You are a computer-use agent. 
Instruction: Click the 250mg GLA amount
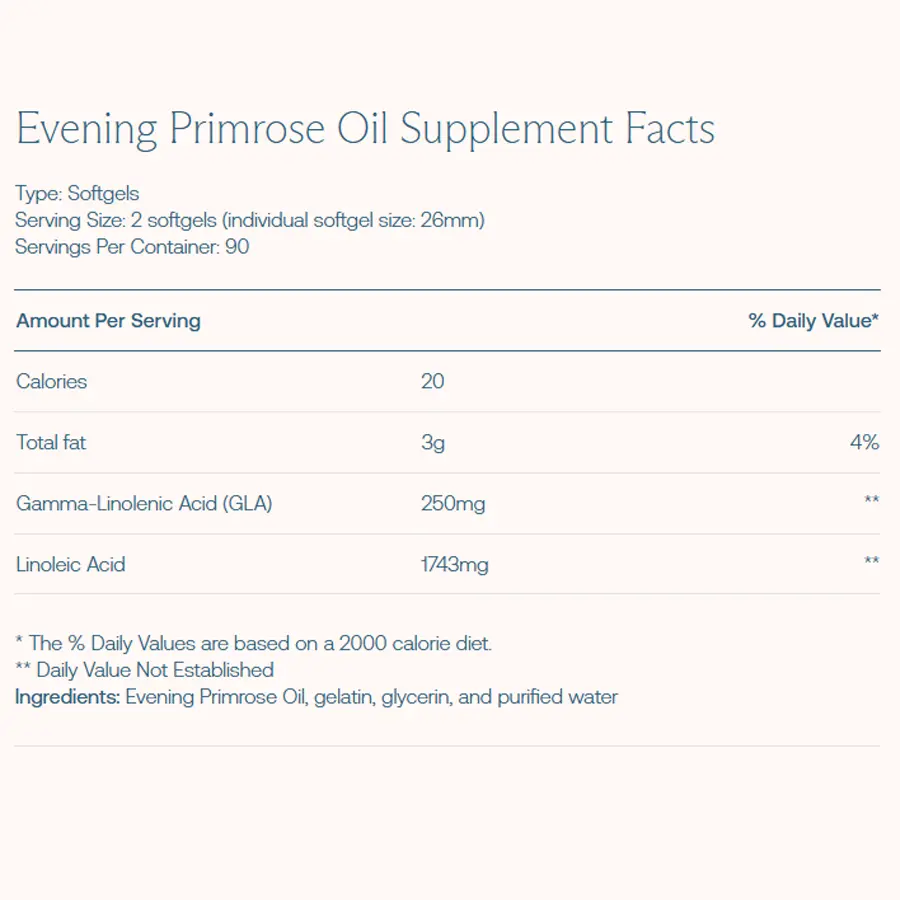[x=453, y=503]
